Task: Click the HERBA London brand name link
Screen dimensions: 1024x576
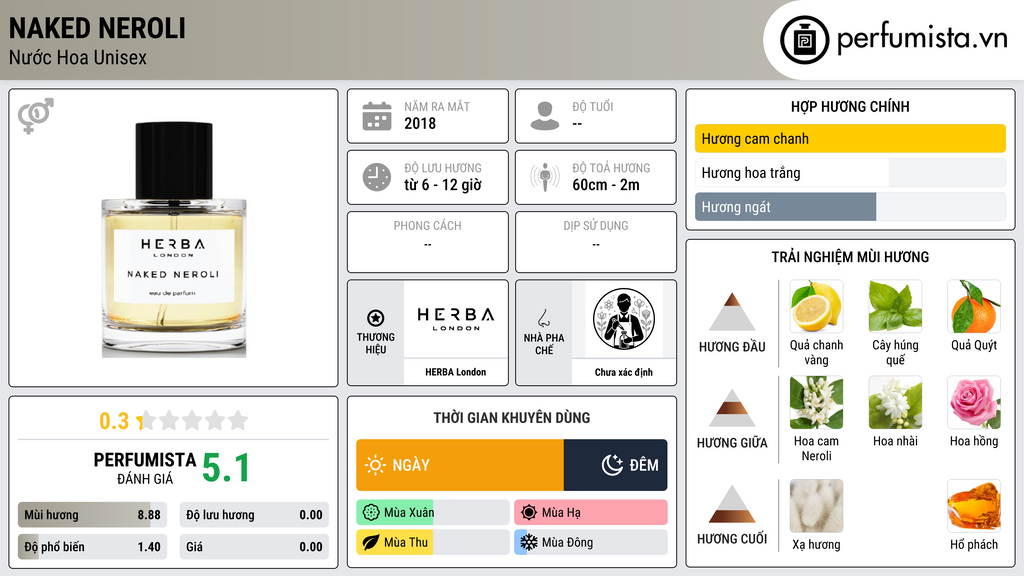Action: click(456, 372)
